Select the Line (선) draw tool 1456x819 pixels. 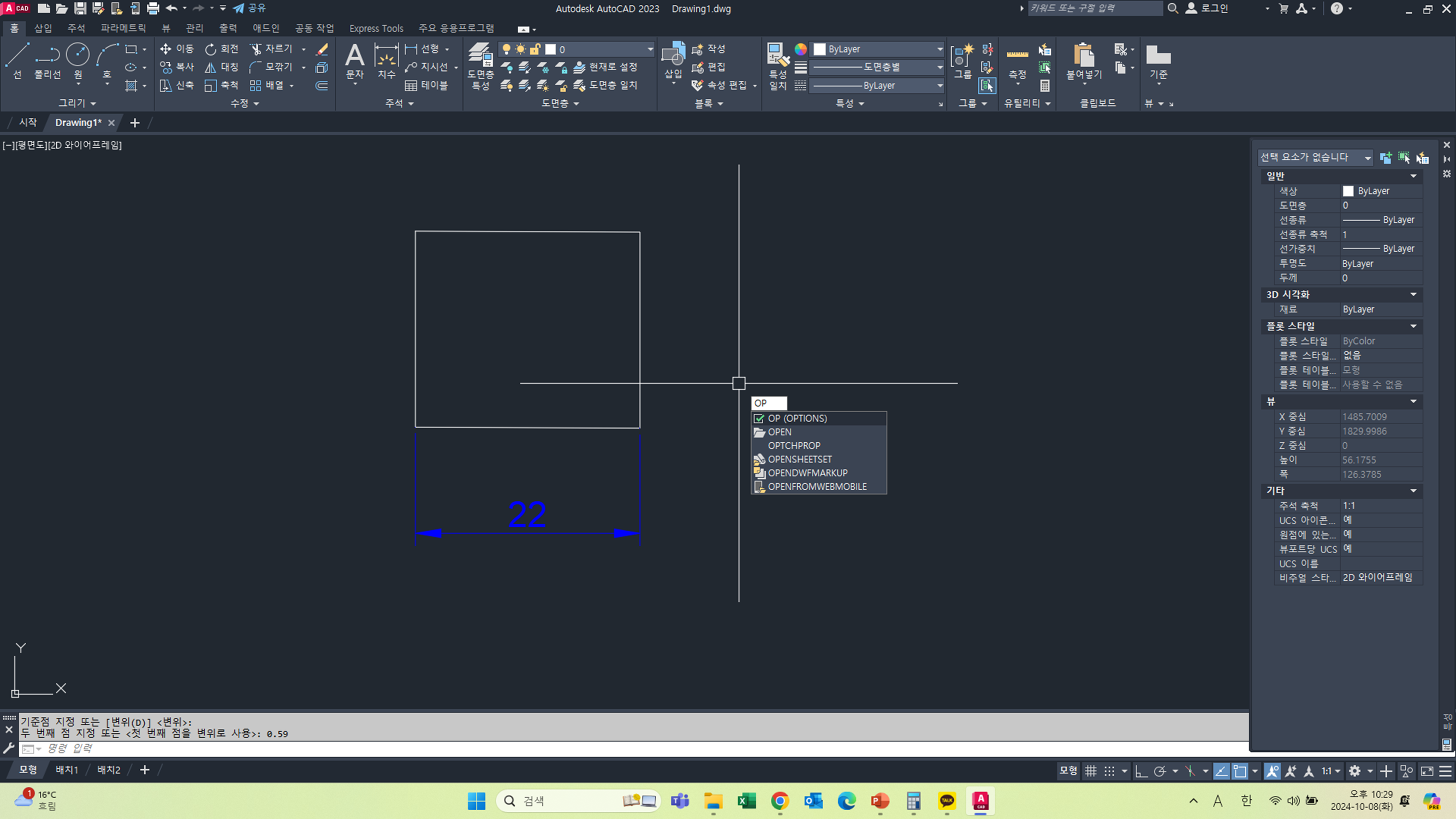17,55
